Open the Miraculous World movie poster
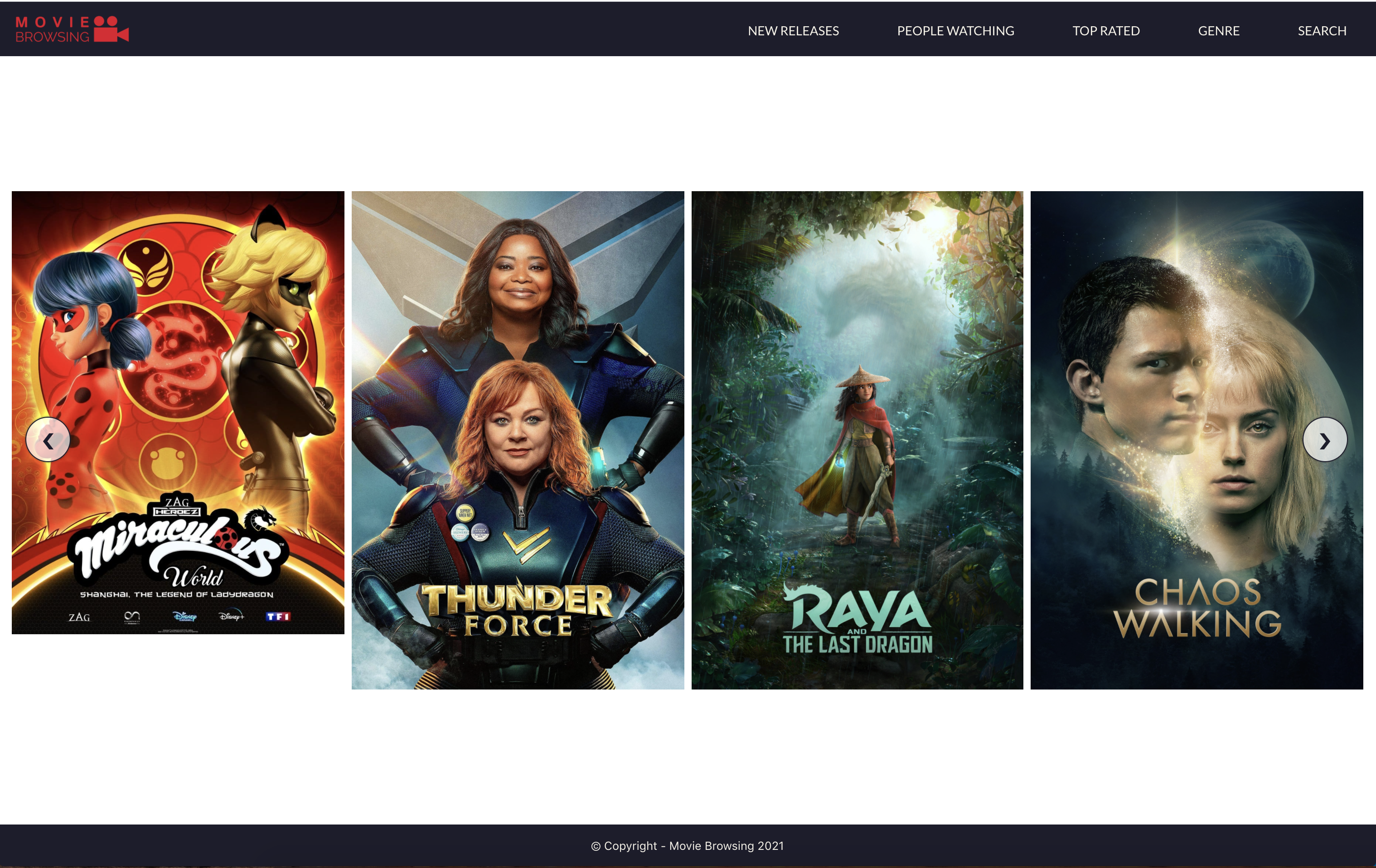The height and width of the screenshot is (868, 1376). click(178, 412)
